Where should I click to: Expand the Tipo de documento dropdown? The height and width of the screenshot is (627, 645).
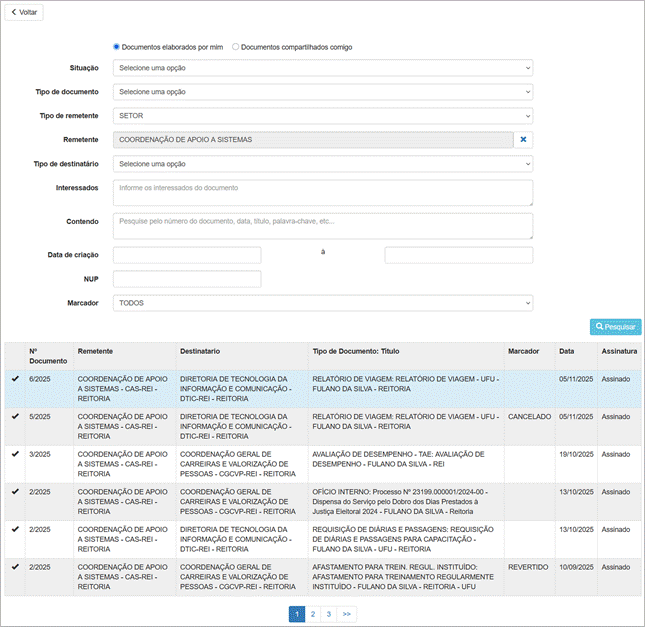pyautogui.click(x=322, y=92)
